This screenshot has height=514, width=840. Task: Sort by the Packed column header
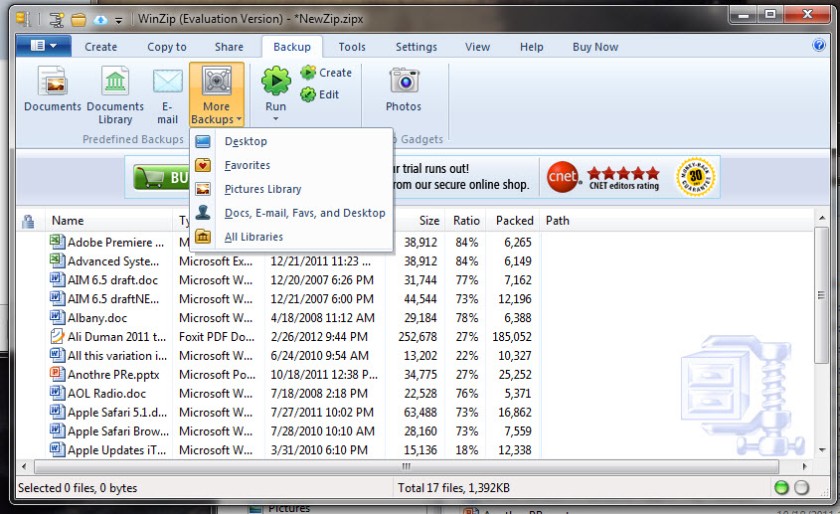514,221
